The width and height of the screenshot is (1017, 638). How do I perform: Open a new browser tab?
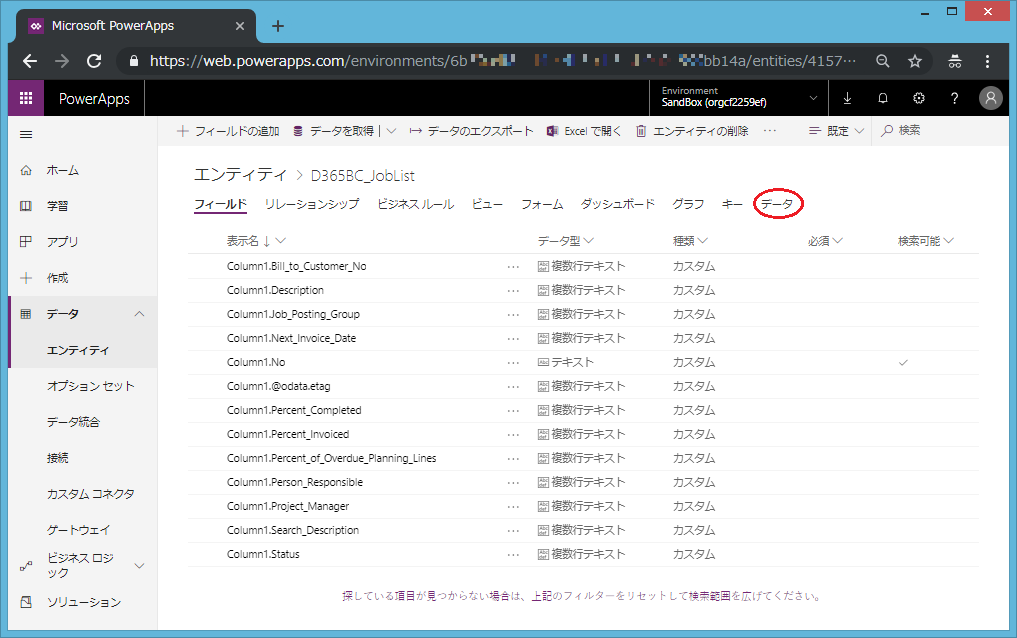pyautogui.click(x=278, y=26)
